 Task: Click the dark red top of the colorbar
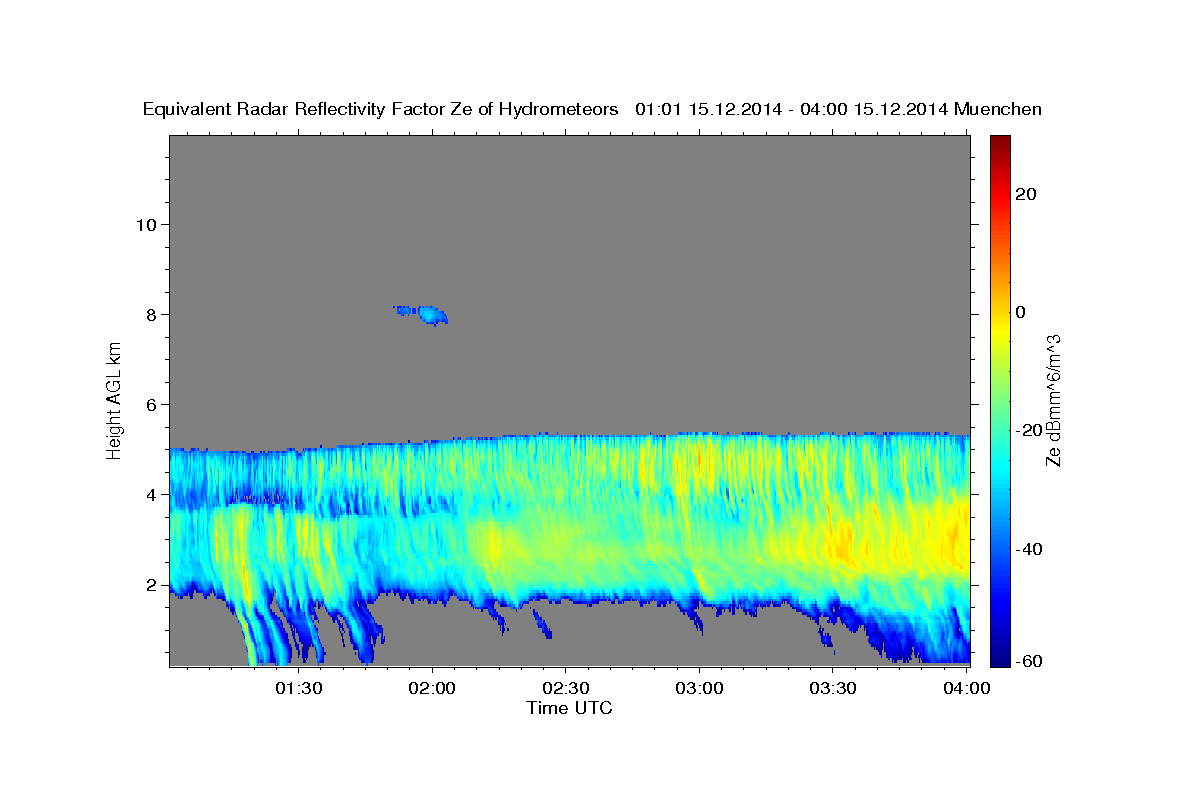click(1000, 145)
